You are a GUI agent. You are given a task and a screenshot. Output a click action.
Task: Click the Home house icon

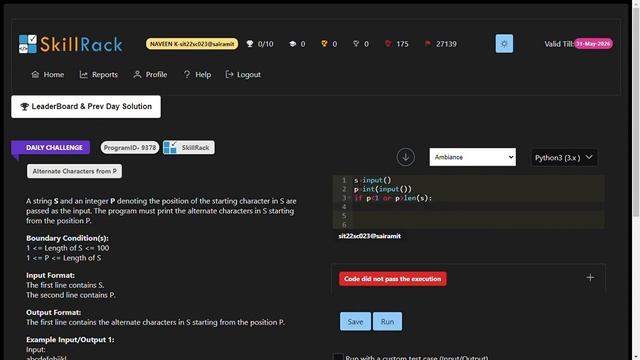pos(36,74)
